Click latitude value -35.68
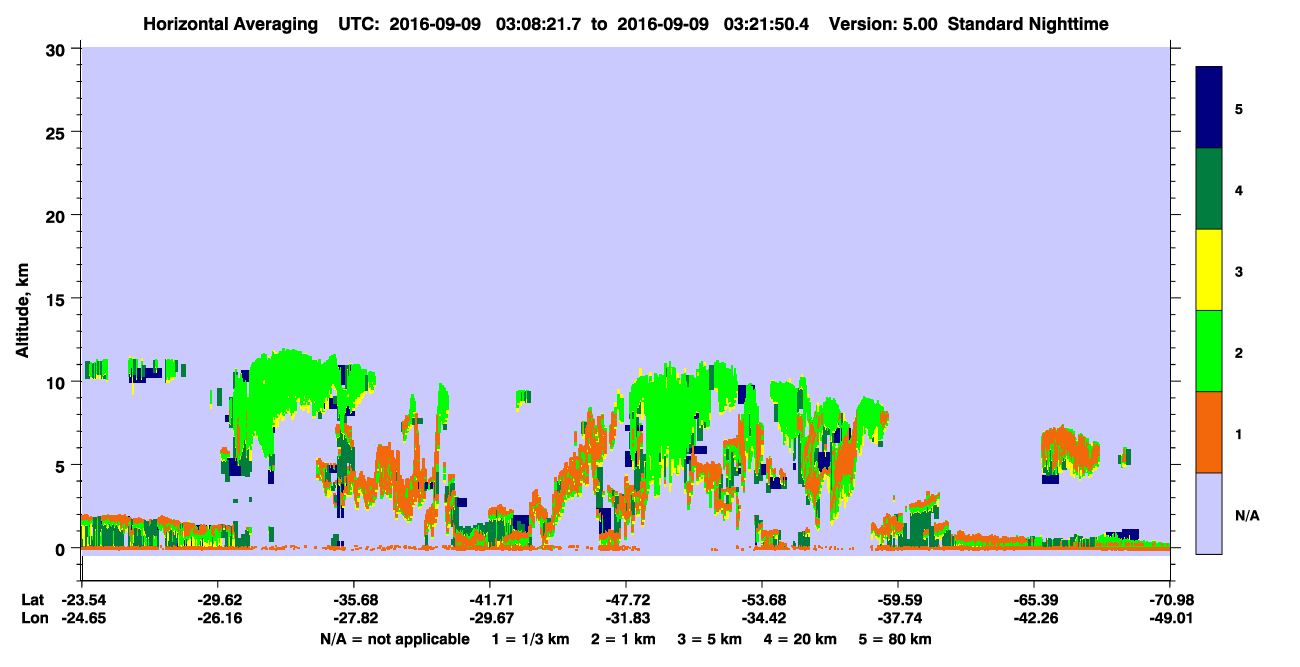Screen dimensions: 1300x667 [354, 600]
